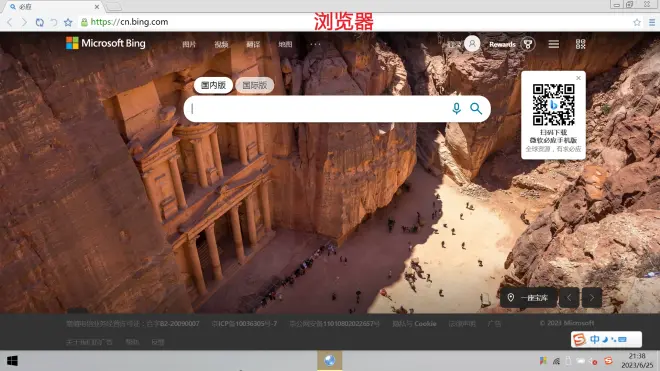
Task: Click the Sogou icon in system tray
Action: tap(608, 361)
